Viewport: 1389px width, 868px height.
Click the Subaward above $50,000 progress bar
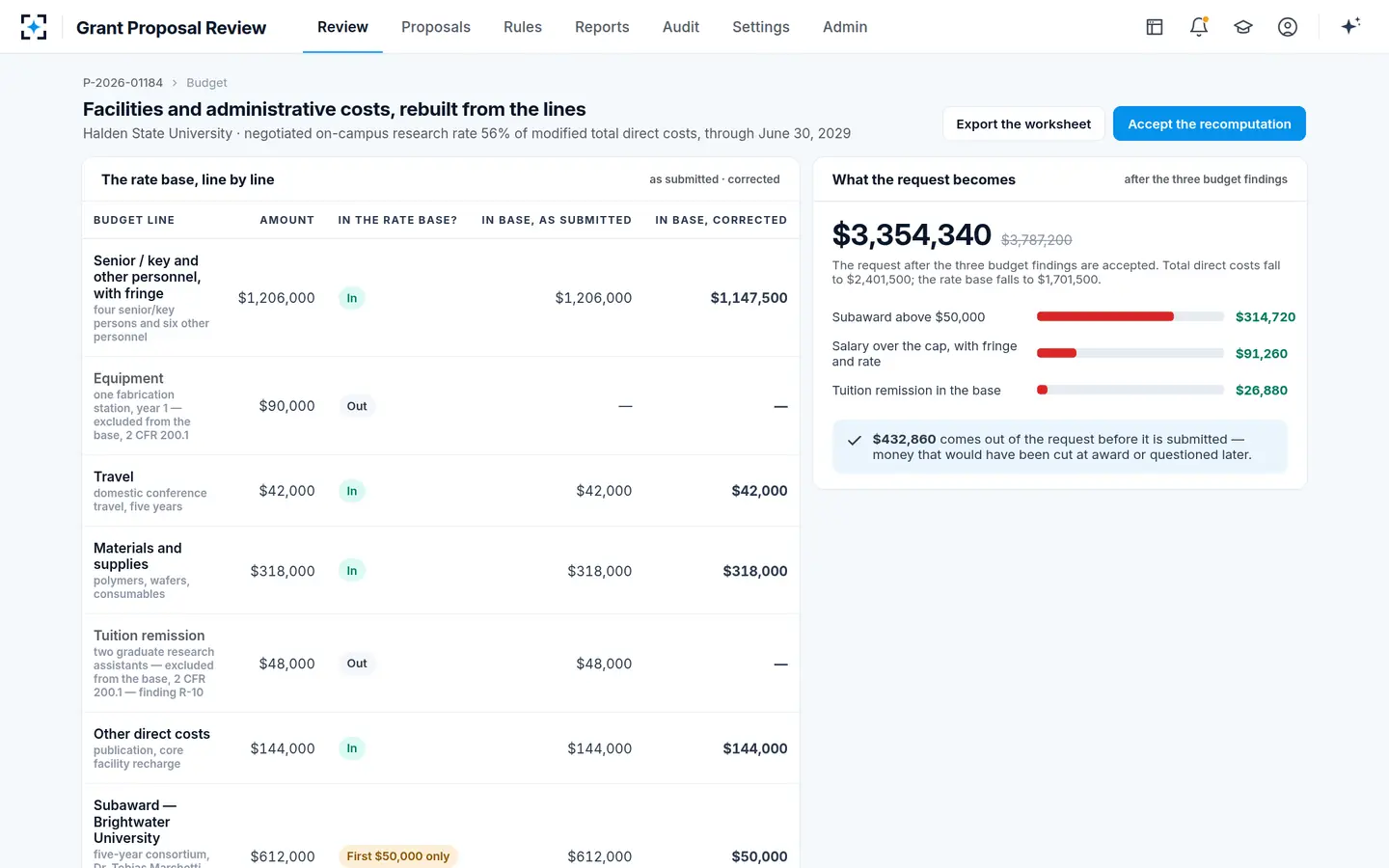pyautogui.click(x=1130, y=316)
